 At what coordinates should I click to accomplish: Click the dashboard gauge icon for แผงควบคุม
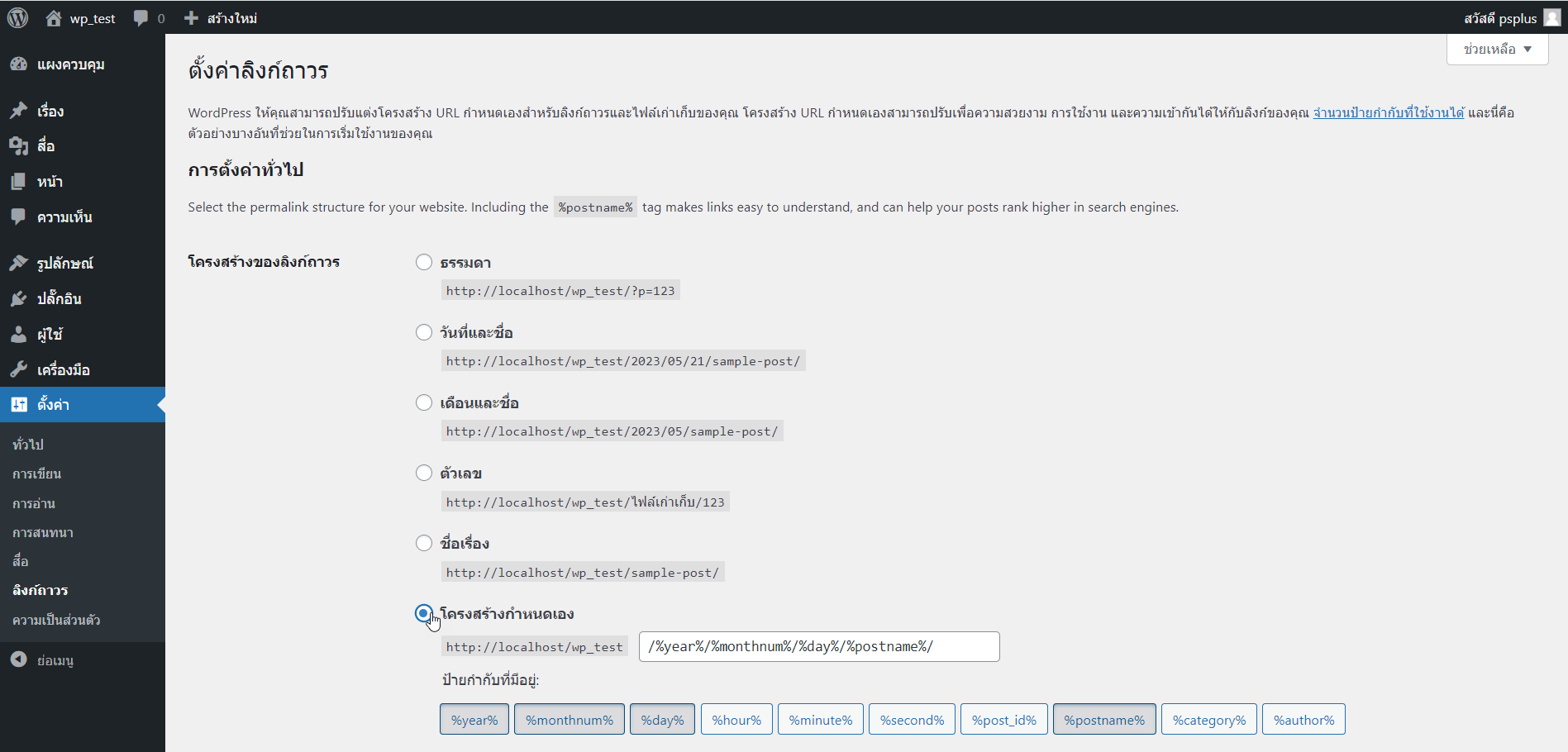pos(19,64)
